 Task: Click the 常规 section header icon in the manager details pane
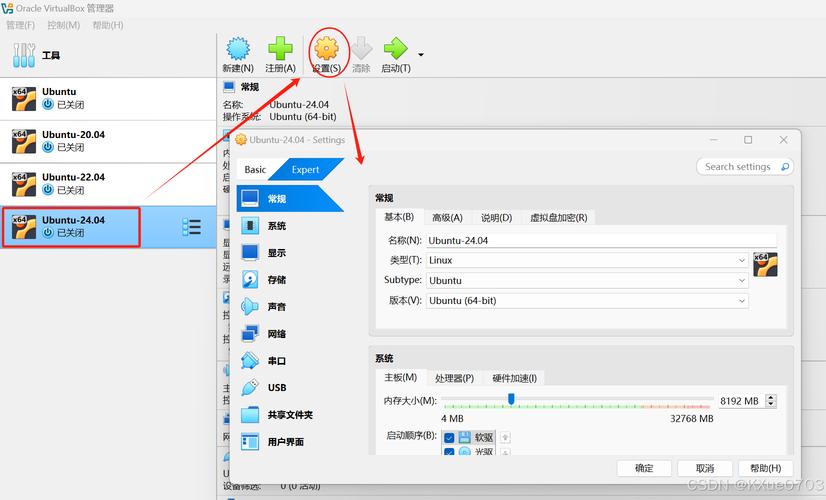[x=229, y=87]
